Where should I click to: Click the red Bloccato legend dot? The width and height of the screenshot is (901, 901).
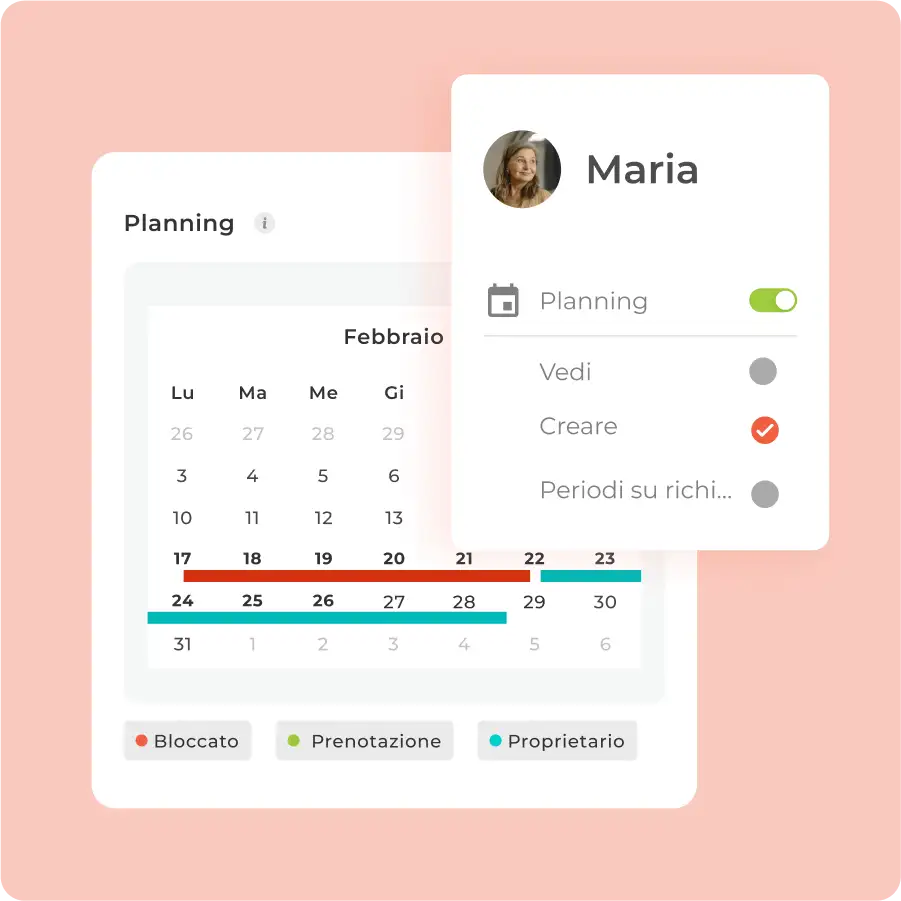pos(143,740)
